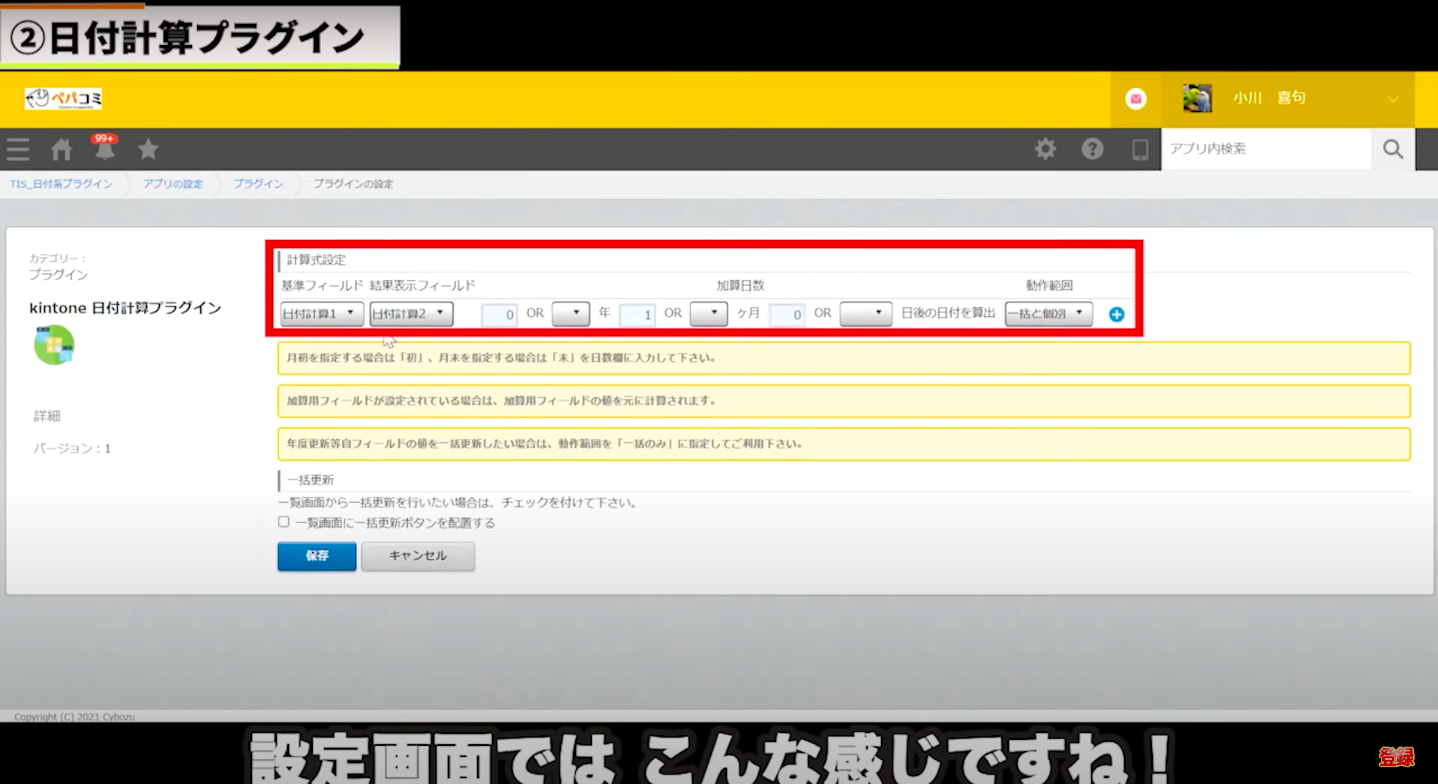Click the 保存 button

point(316,556)
